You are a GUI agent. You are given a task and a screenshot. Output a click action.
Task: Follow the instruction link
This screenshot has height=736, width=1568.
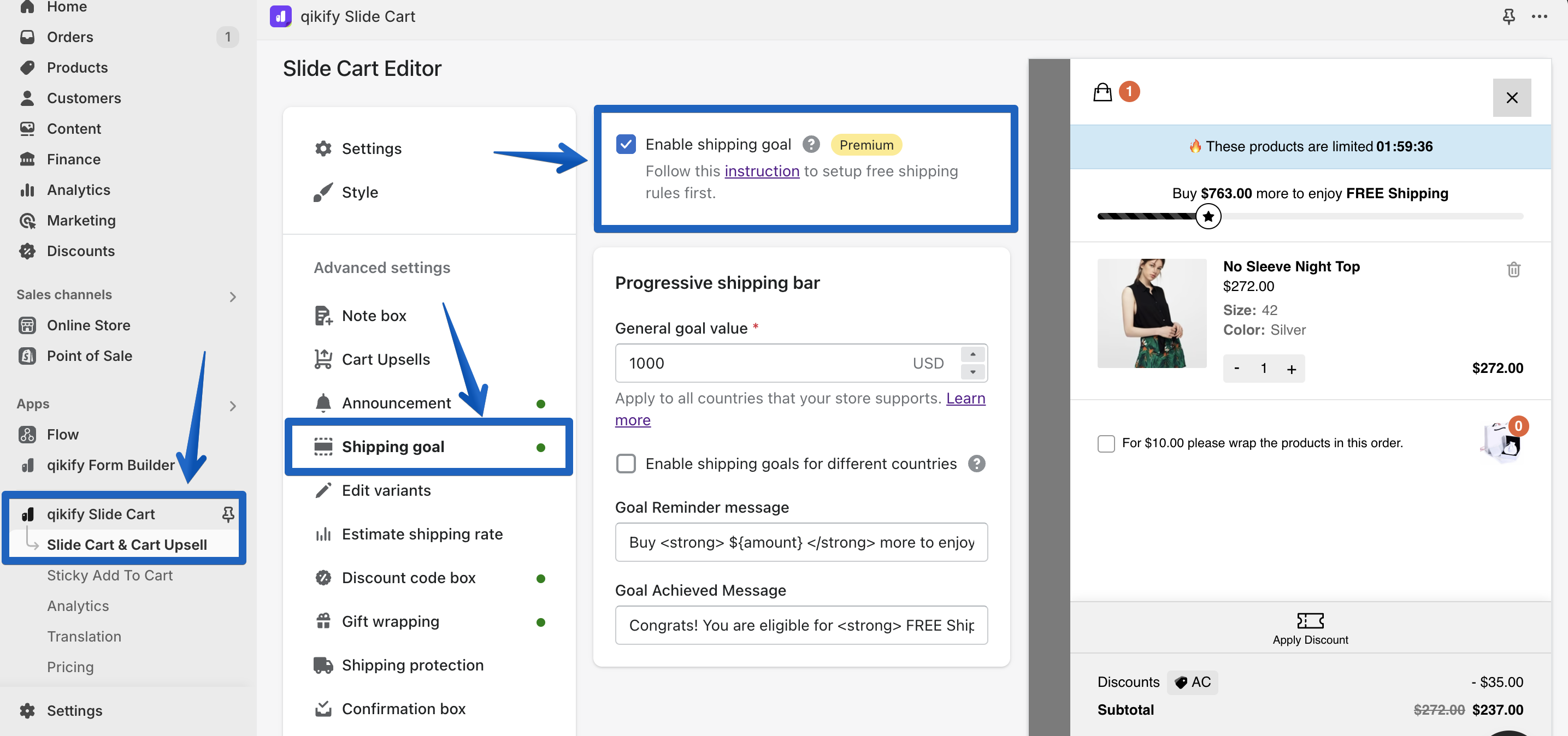tap(762, 171)
